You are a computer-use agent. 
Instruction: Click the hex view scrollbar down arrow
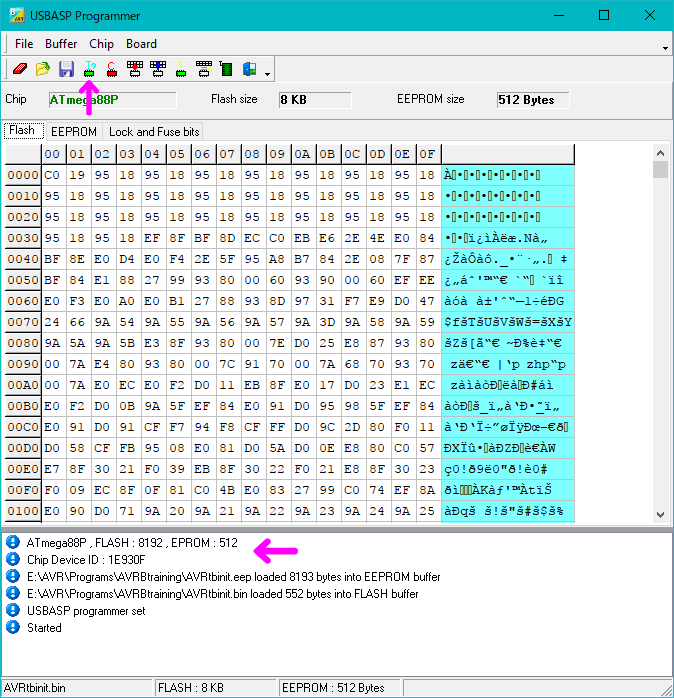660,515
